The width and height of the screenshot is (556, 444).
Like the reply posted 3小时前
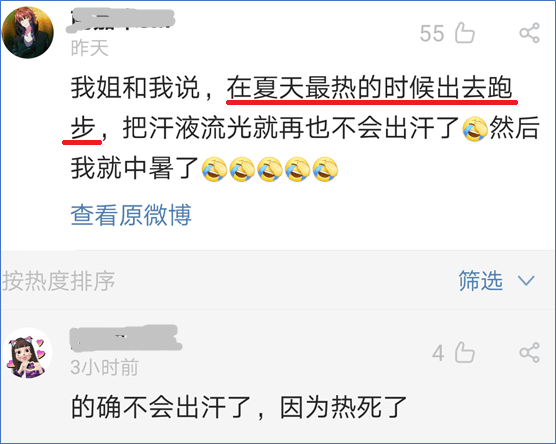(x=465, y=353)
